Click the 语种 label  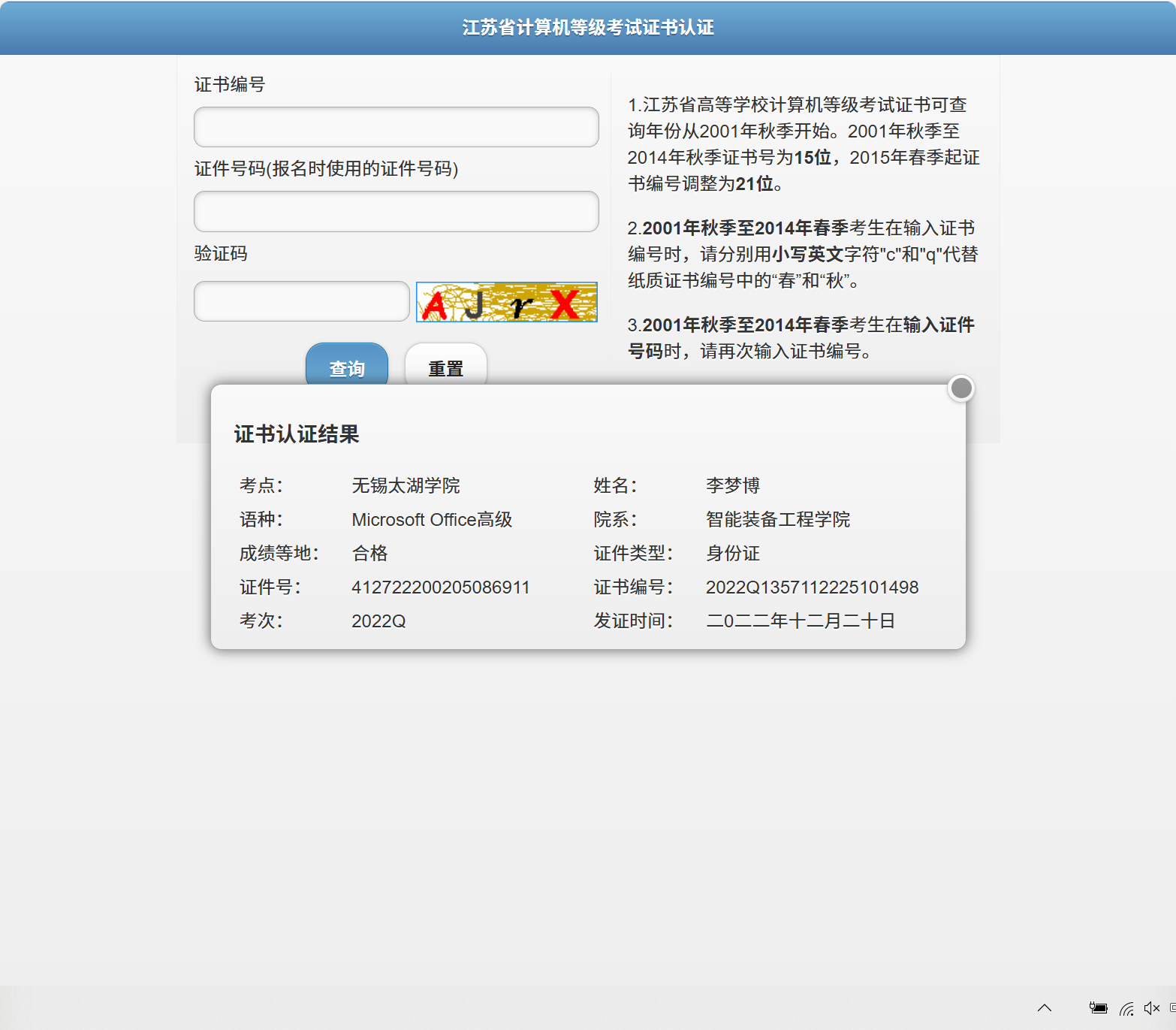point(261,519)
